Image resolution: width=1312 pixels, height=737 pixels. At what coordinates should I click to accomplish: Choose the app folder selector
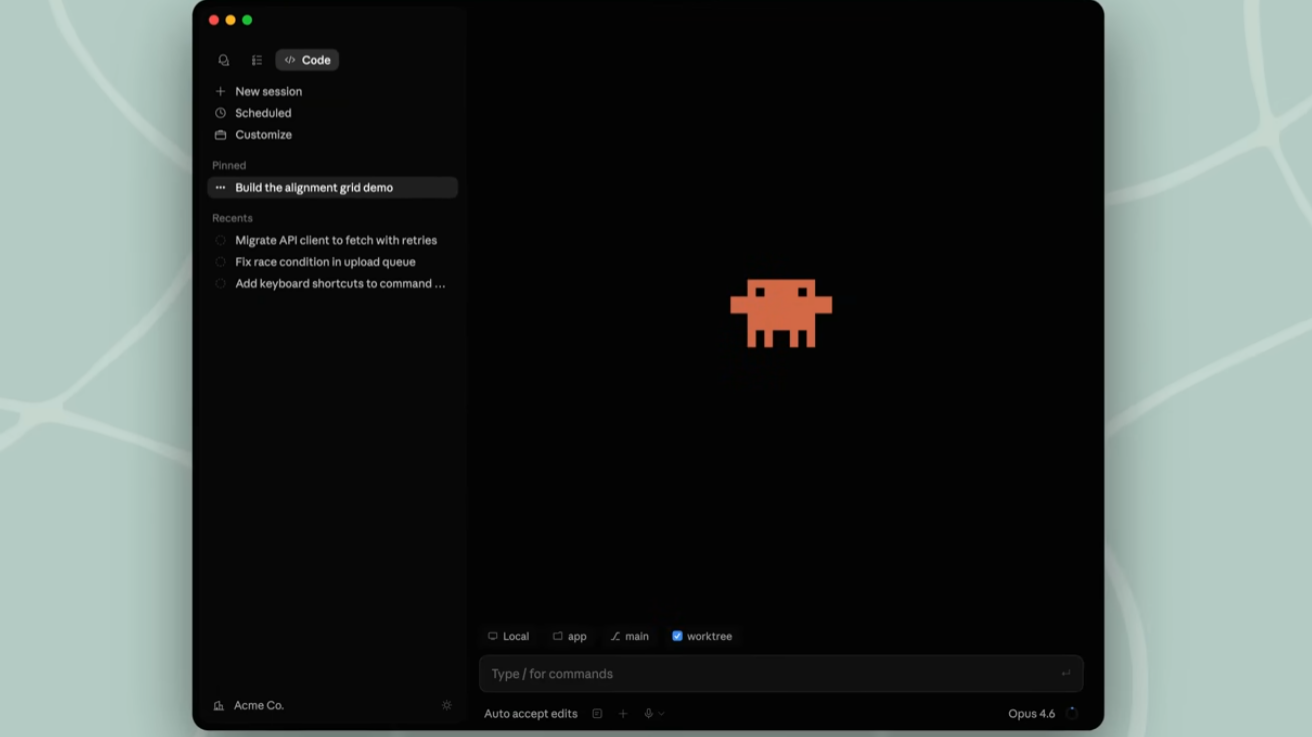pos(570,636)
